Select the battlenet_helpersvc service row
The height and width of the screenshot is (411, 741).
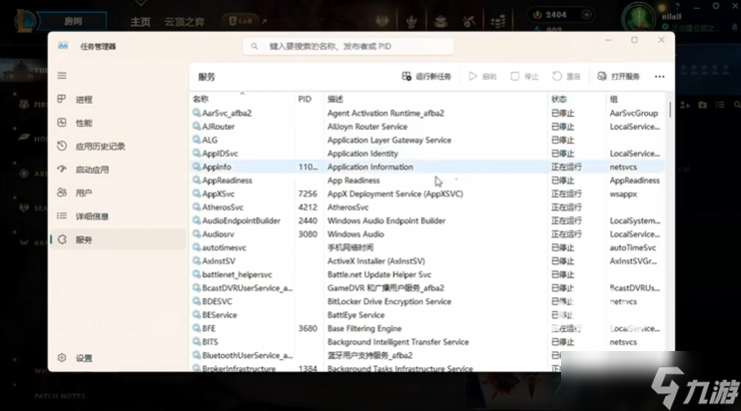[427, 274]
